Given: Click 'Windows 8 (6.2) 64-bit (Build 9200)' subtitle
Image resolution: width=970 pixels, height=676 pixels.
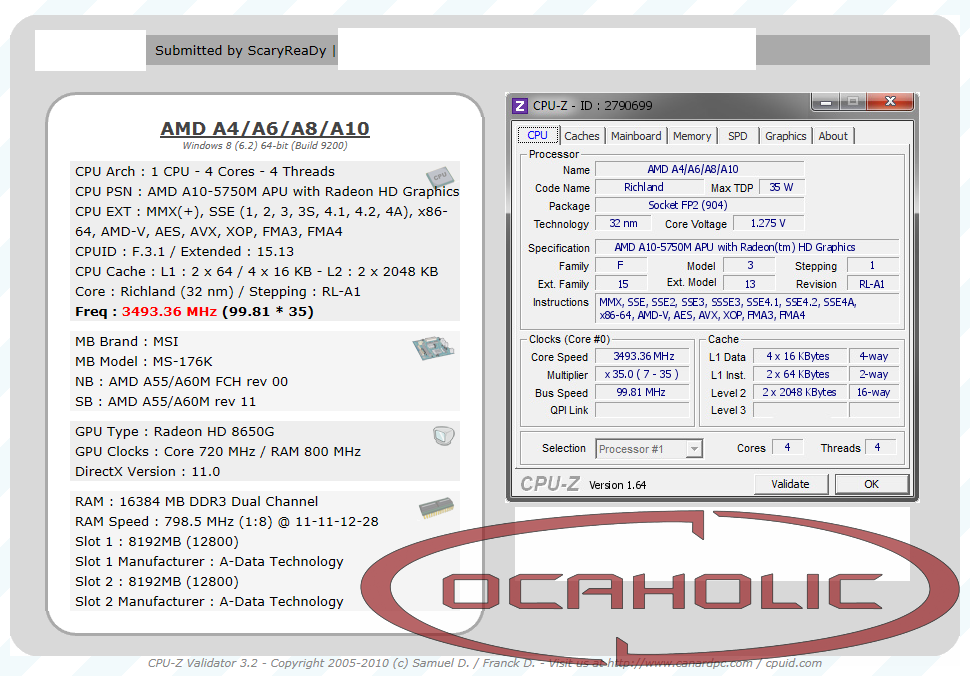Looking at the screenshot, I should coord(265,146).
